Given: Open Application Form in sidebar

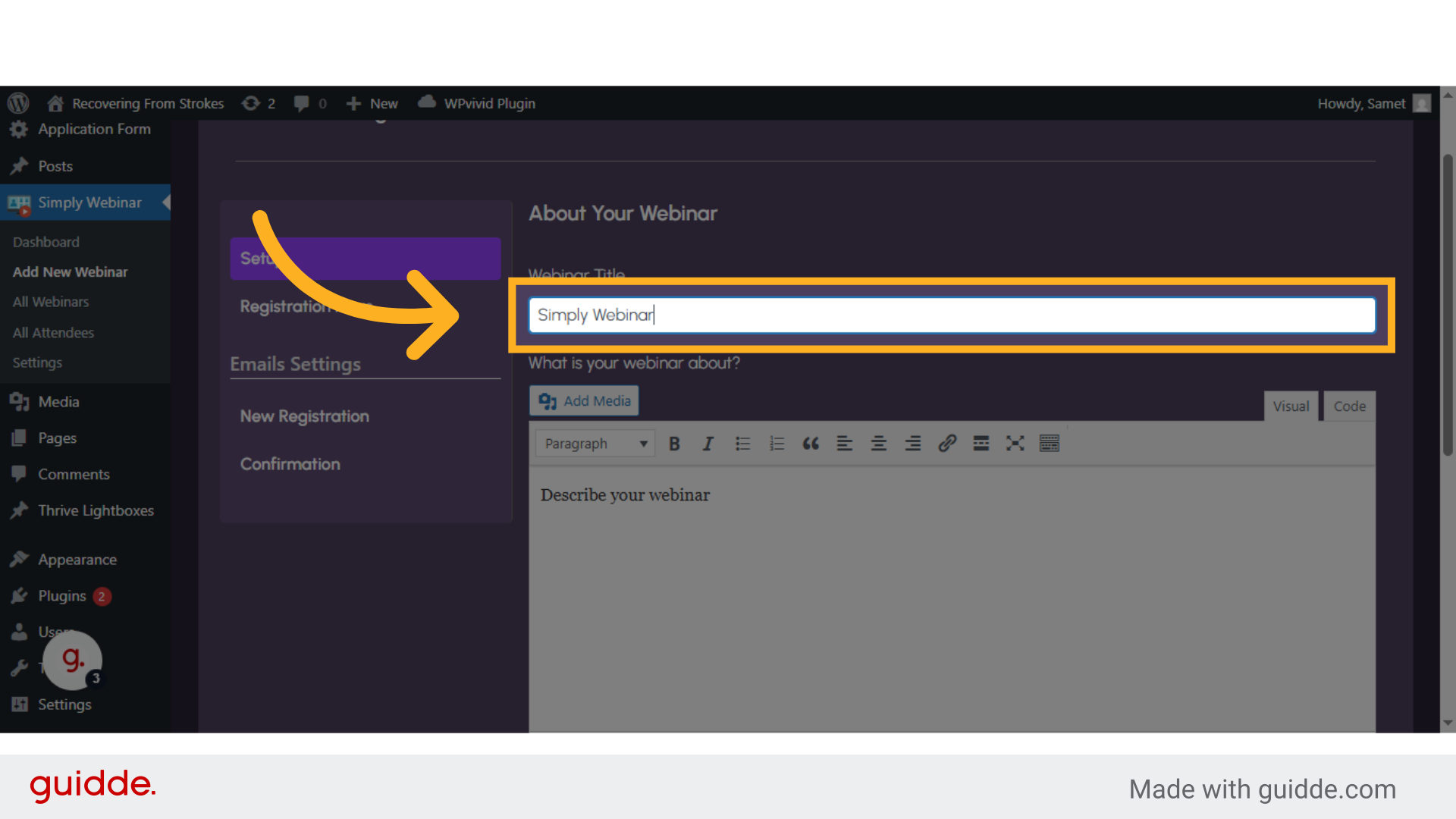Looking at the screenshot, I should (94, 129).
